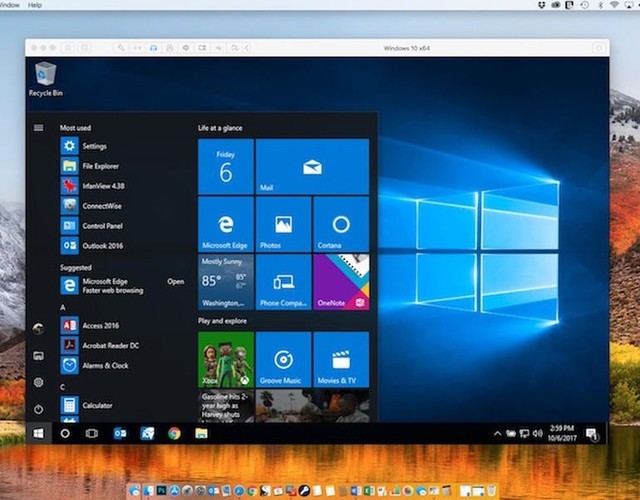The width and height of the screenshot is (640, 500).
Task: Open the Movies & TV tile
Action: coord(341,360)
